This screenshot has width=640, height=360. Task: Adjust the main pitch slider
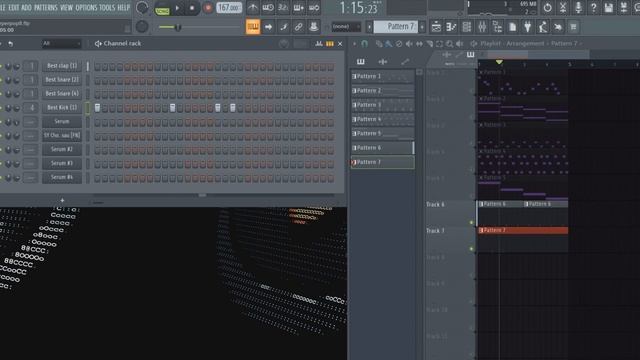199,27
